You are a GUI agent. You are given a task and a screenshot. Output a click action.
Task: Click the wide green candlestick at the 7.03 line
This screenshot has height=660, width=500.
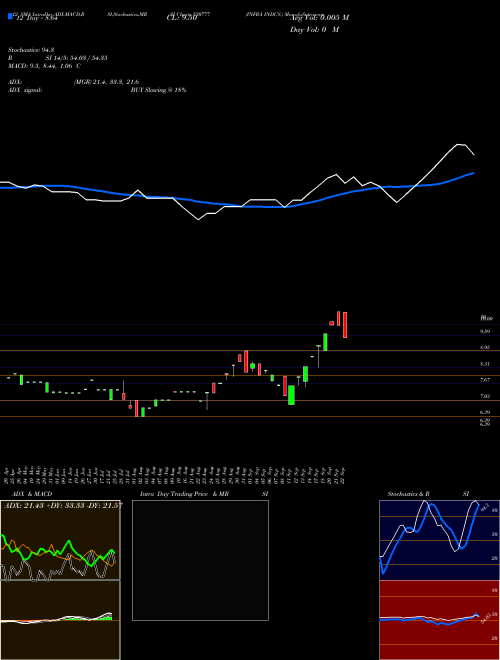tap(291, 395)
